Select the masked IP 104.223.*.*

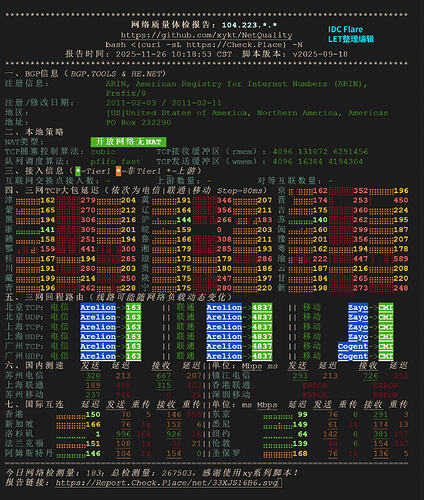pos(249,25)
